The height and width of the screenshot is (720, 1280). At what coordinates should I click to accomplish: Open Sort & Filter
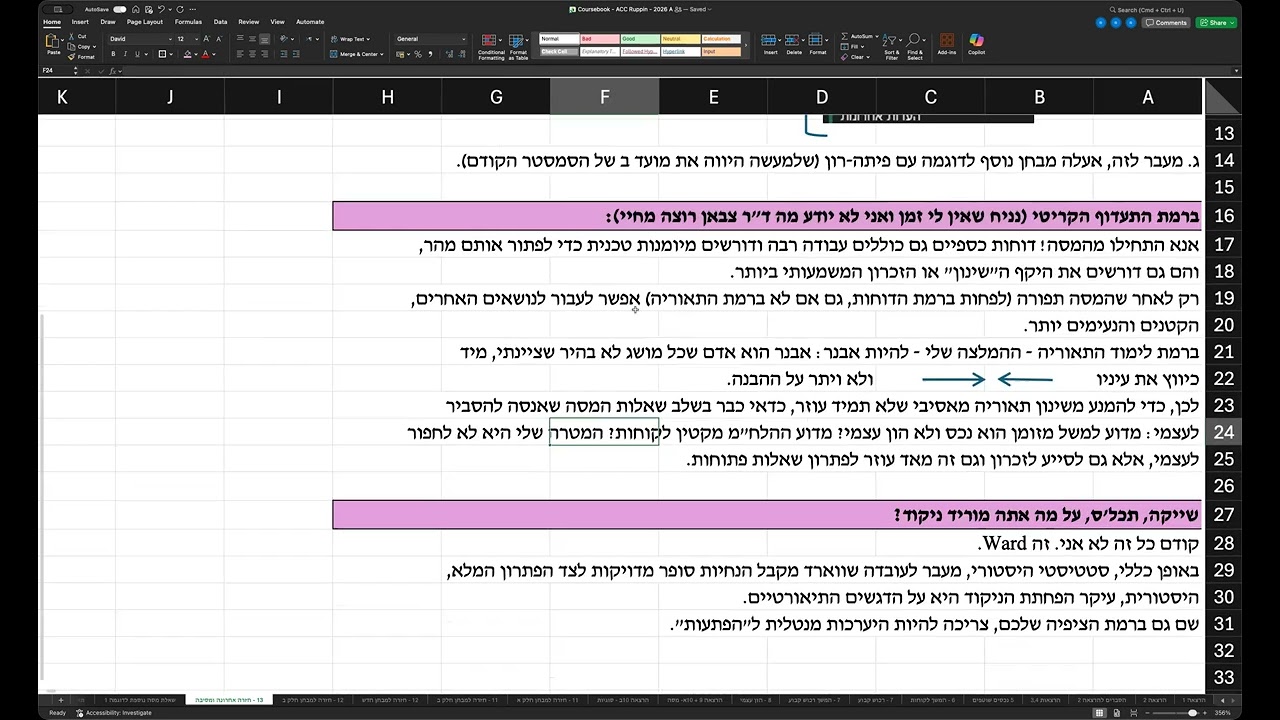tap(891, 47)
